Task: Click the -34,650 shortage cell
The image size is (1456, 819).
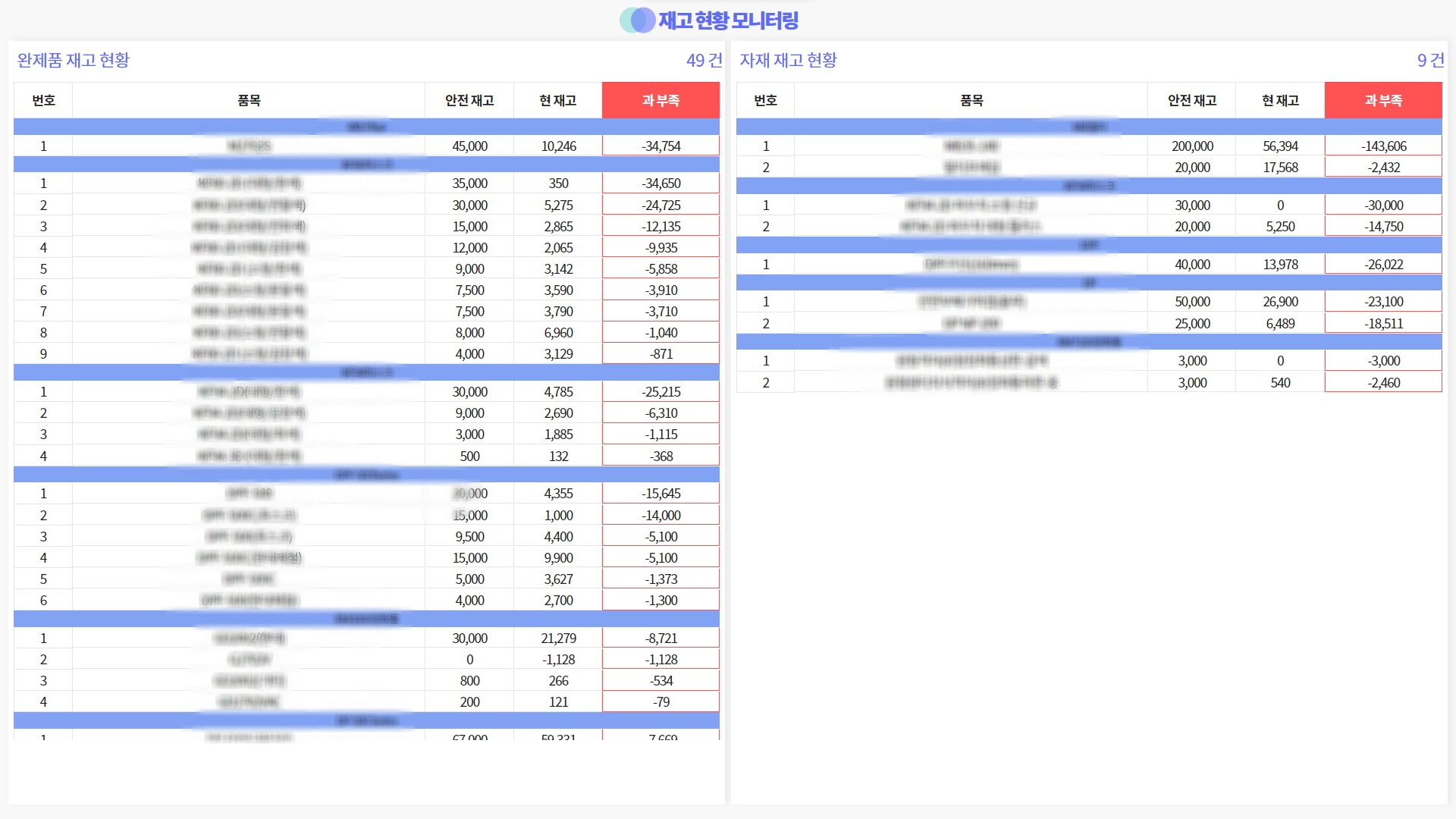Action: click(x=661, y=183)
